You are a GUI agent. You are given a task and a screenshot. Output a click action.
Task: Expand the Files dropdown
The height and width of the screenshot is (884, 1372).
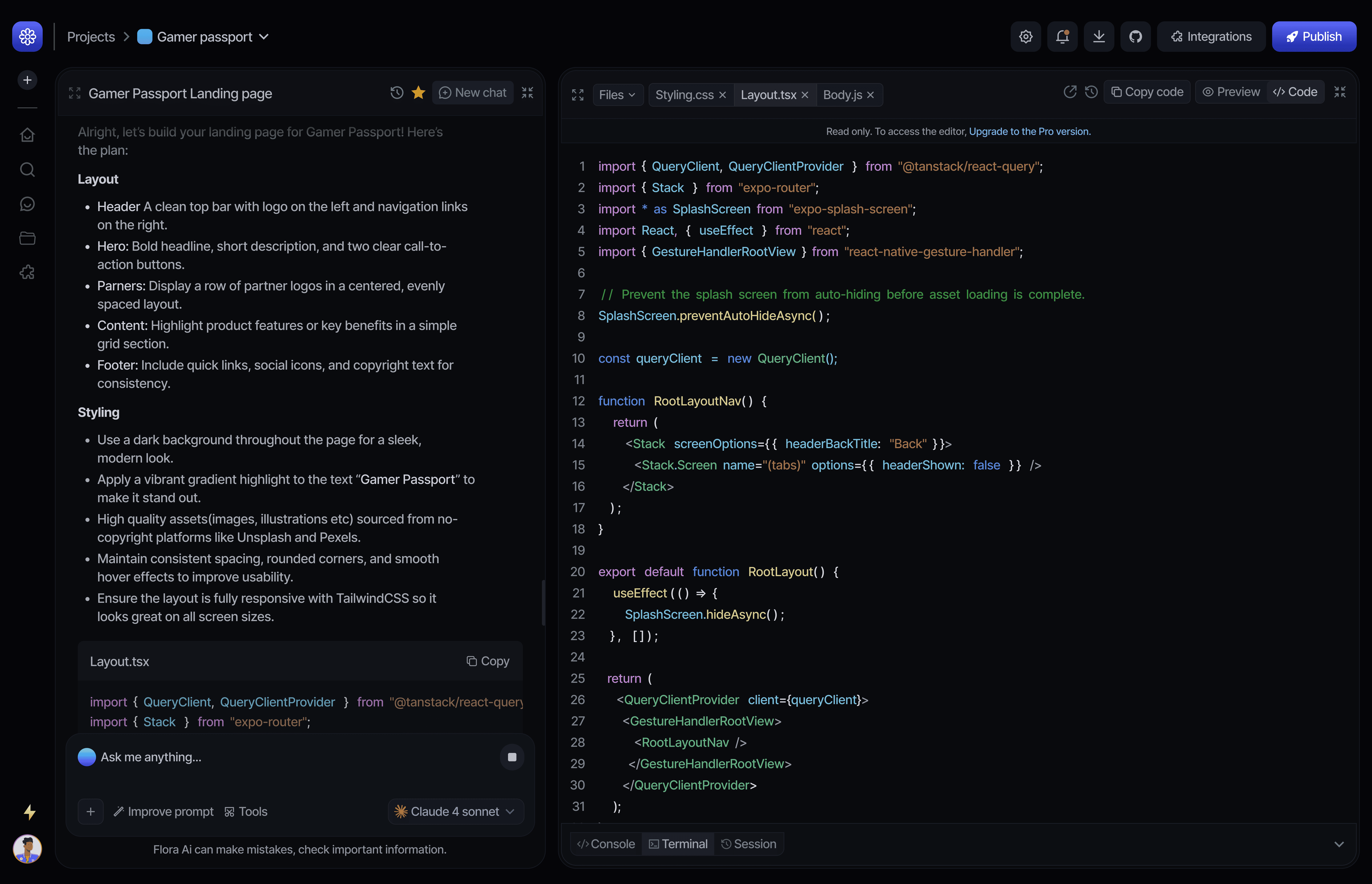click(x=617, y=95)
